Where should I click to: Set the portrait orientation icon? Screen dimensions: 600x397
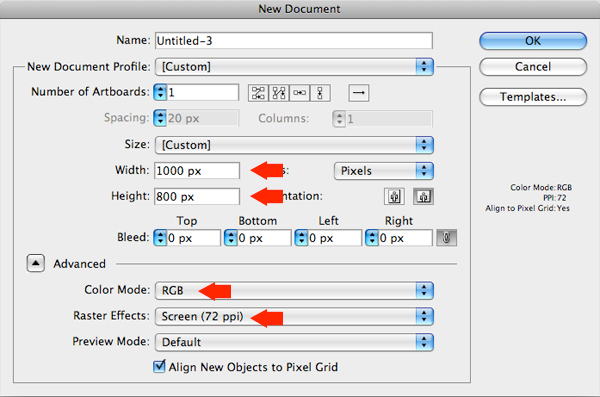coord(394,196)
